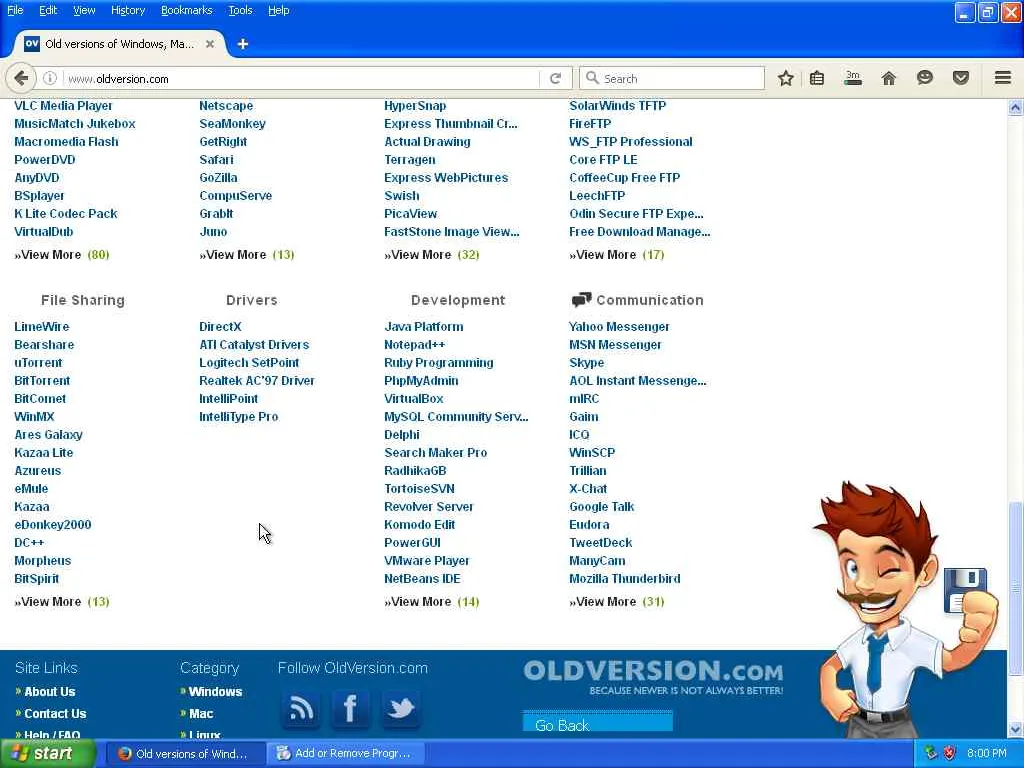This screenshot has height=768, width=1024.
Task: Open the FireFTP link
Action: pyautogui.click(x=590, y=124)
